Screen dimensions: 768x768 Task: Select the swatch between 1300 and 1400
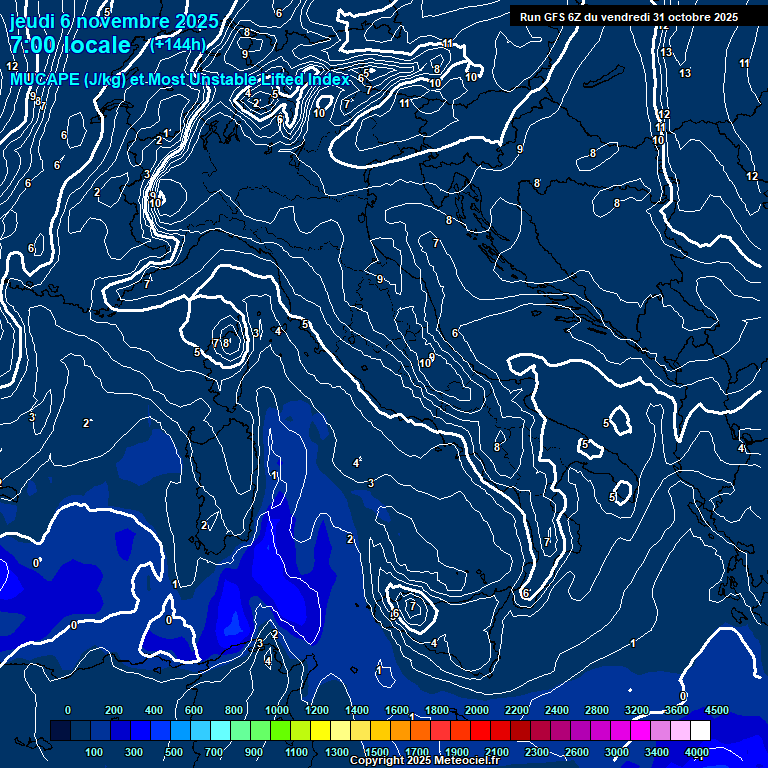[x=340, y=730]
